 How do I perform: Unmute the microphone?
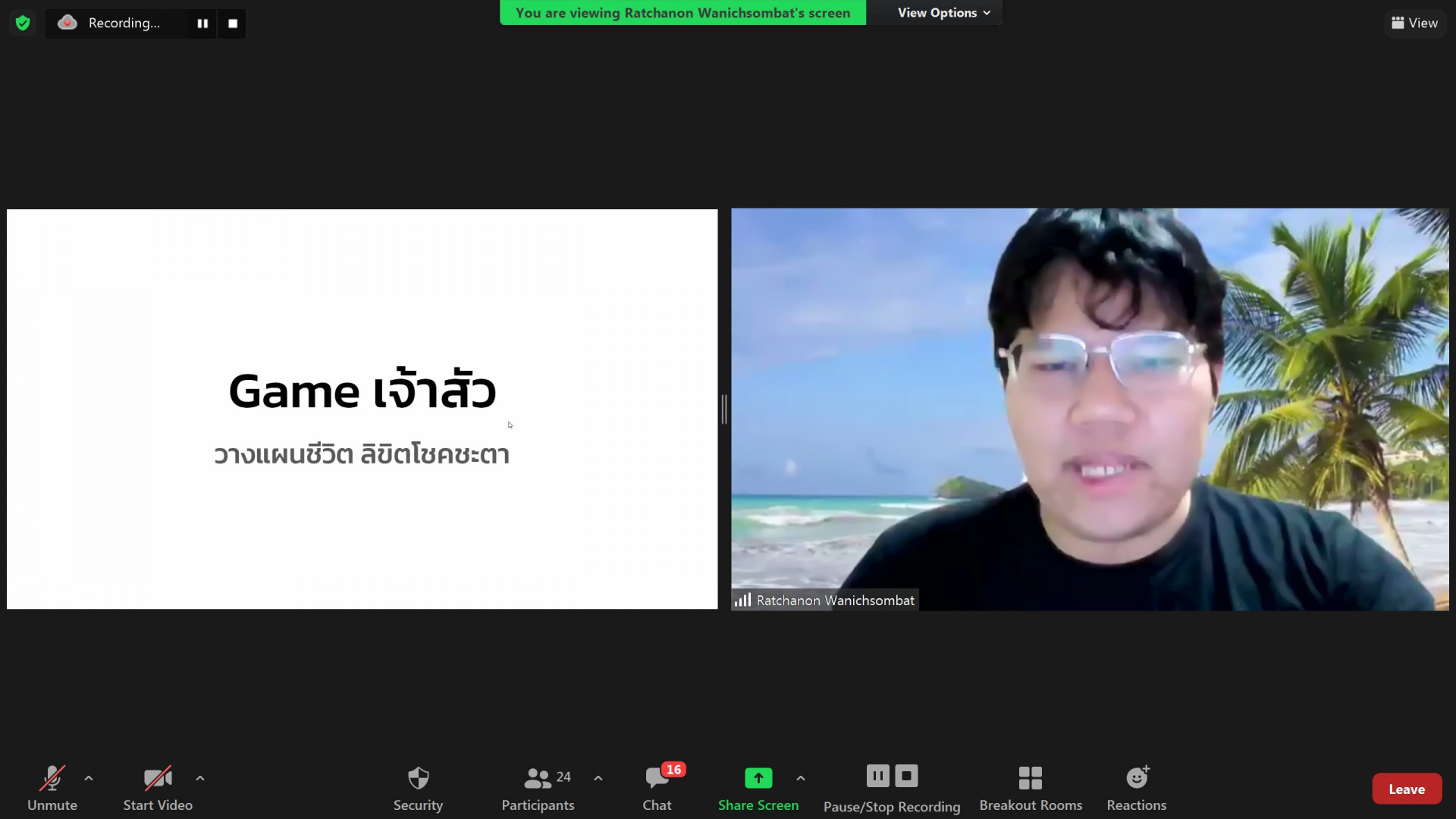tap(52, 788)
